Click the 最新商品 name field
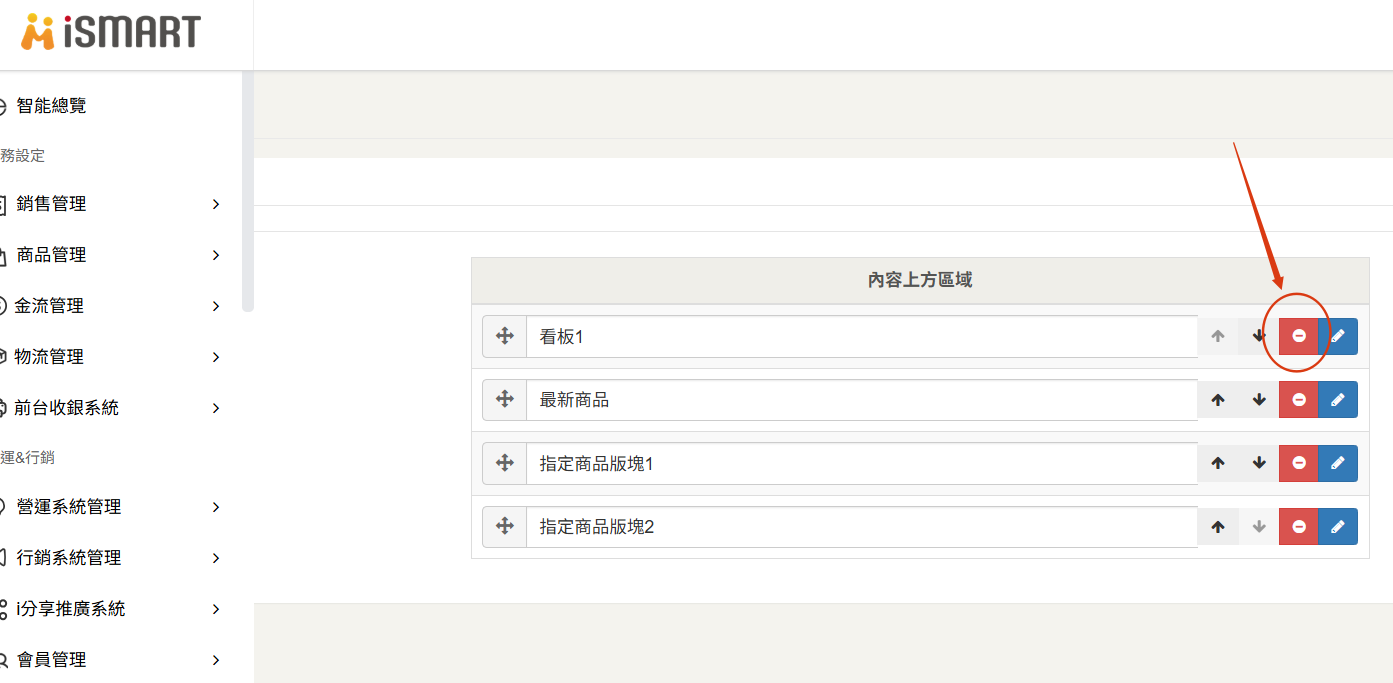 (x=862, y=400)
